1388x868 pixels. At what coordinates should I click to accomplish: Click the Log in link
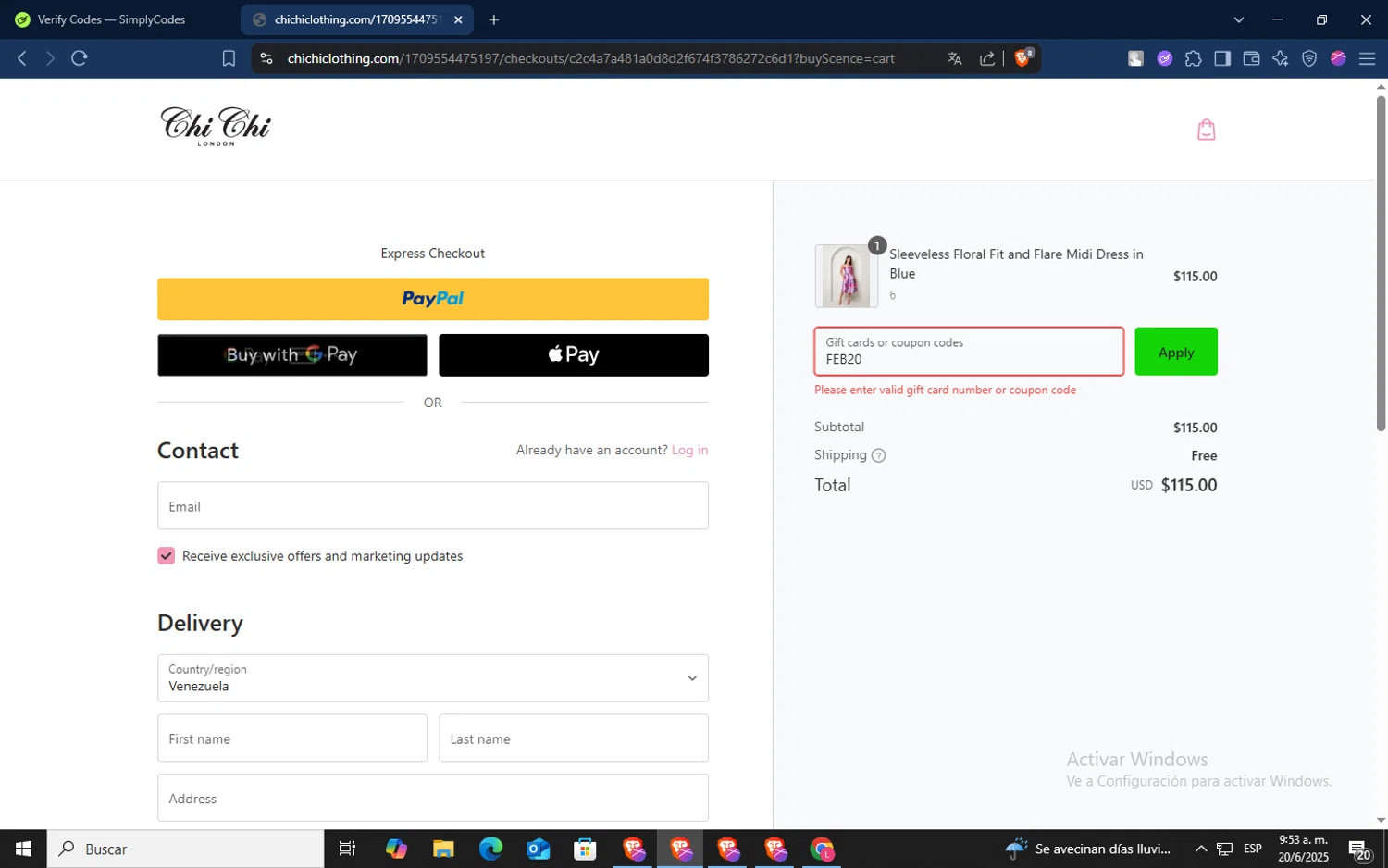coord(689,451)
